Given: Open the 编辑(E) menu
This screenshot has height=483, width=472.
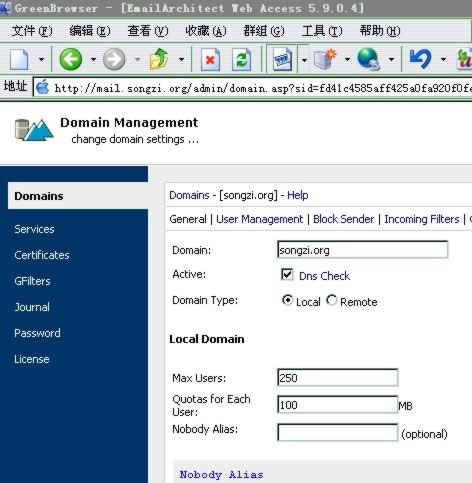Looking at the screenshot, I should (90, 31).
